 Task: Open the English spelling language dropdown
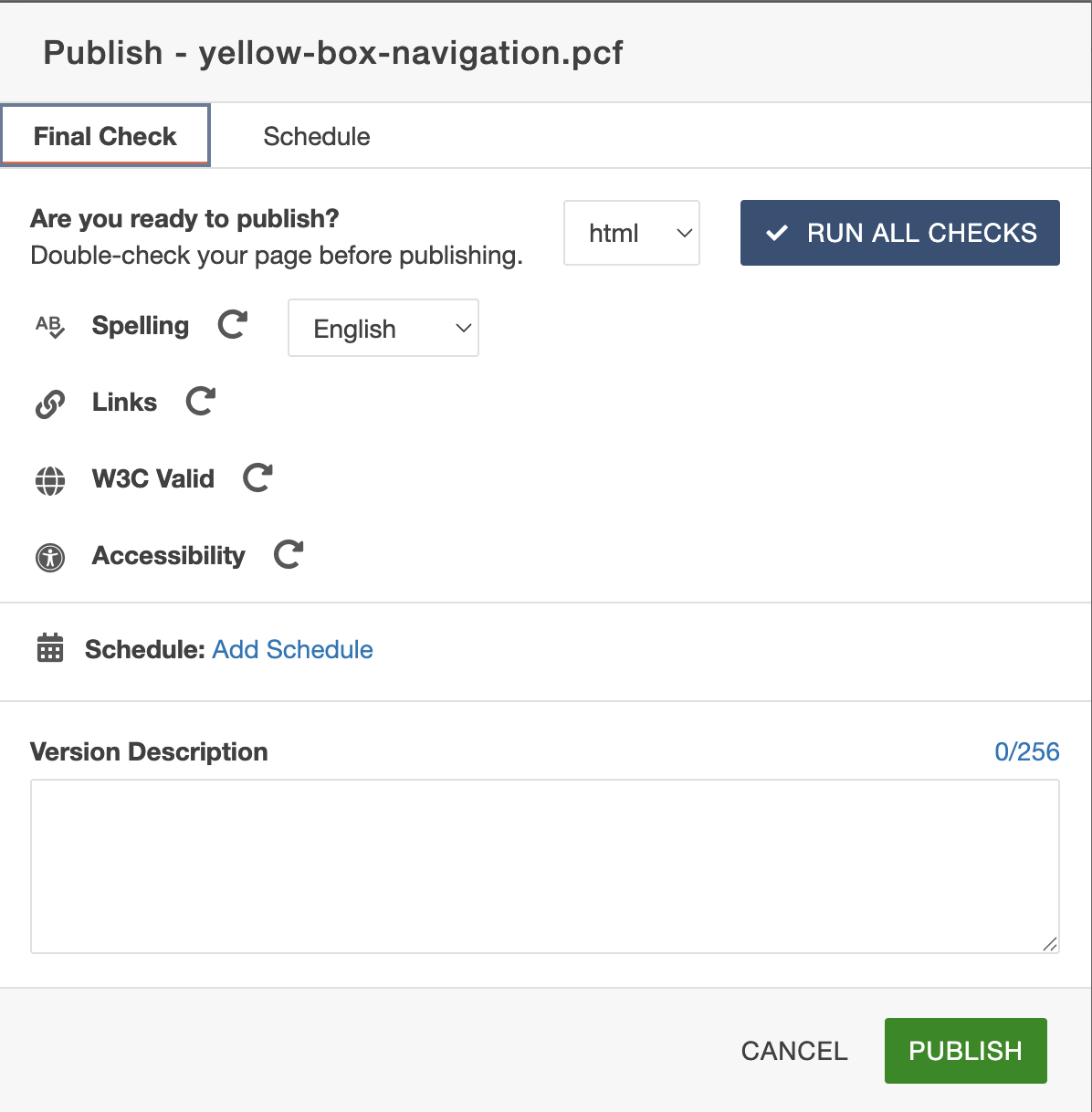pyautogui.click(x=383, y=328)
